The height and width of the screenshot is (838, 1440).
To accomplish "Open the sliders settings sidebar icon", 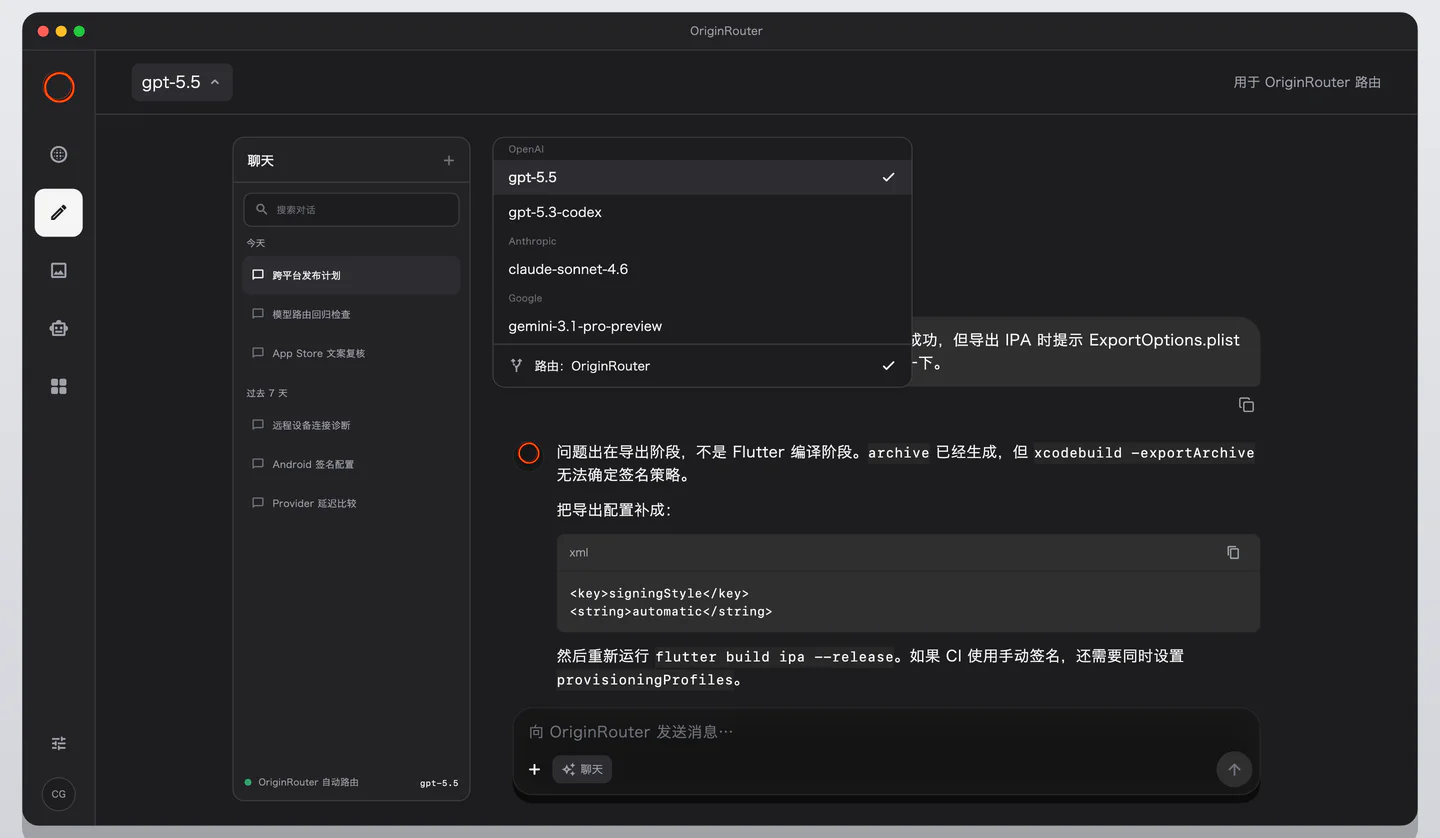I will 59,743.
